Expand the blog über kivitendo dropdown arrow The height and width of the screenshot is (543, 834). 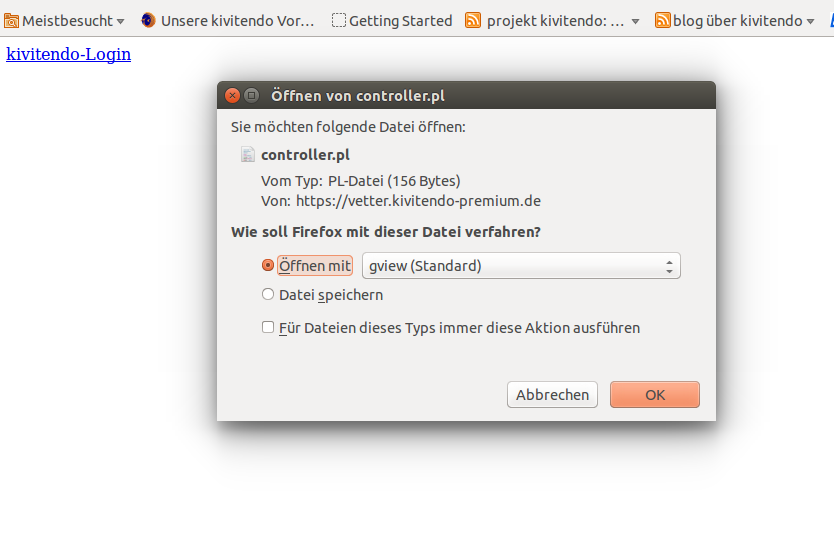[810, 22]
